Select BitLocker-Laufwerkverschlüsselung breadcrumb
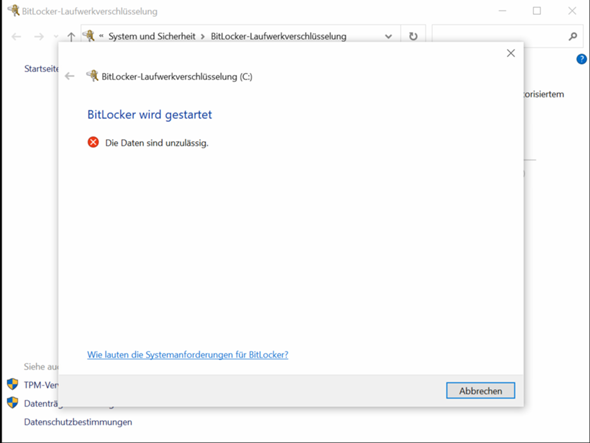Image resolution: width=590 pixels, height=443 pixels. [x=278, y=37]
